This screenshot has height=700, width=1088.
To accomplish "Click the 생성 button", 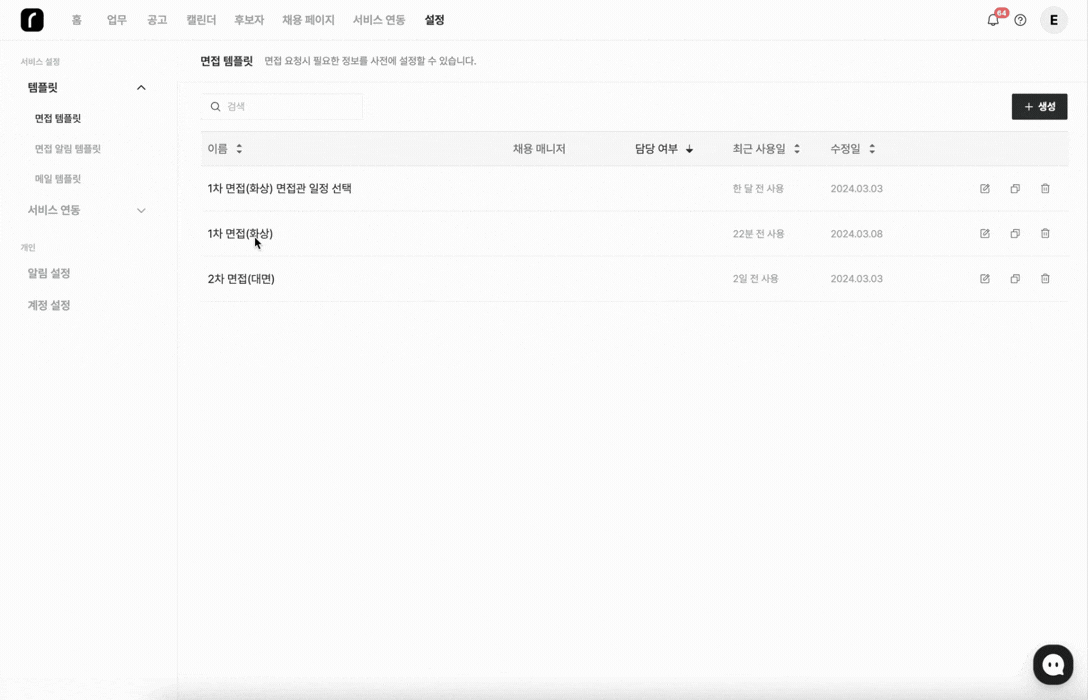I will click(1039, 107).
